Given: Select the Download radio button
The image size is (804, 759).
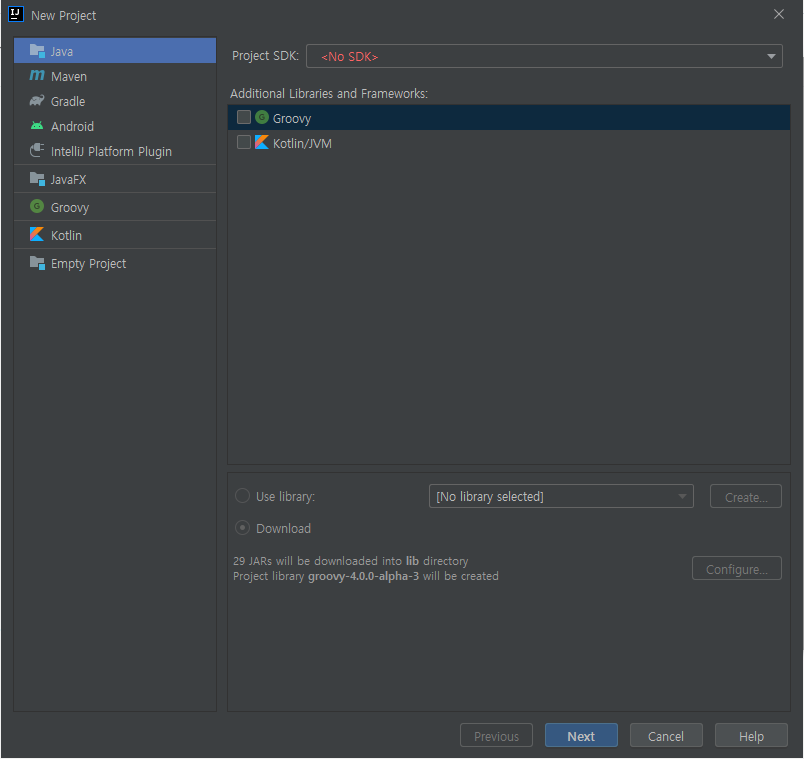Looking at the screenshot, I should click(x=242, y=528).
